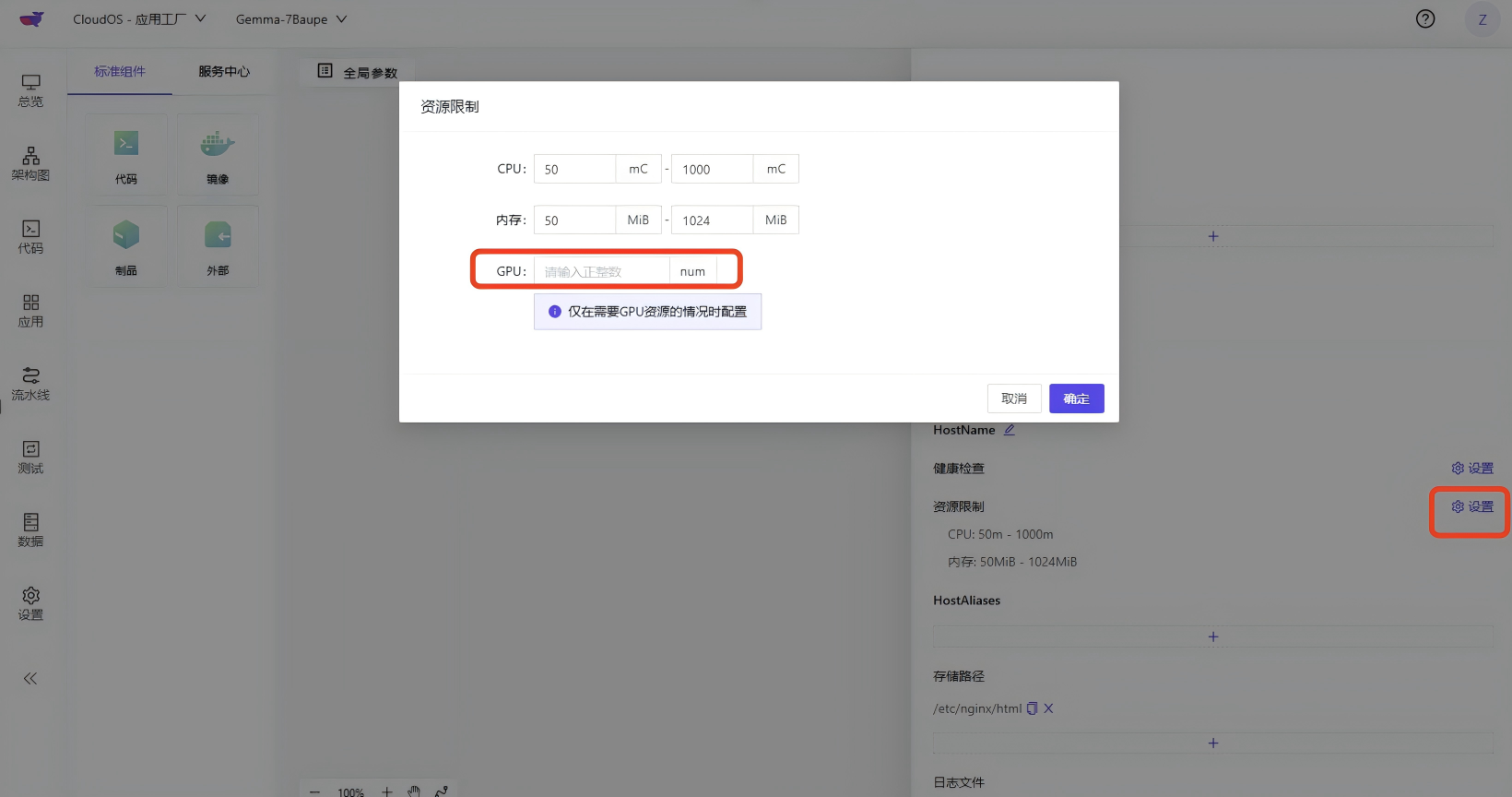Open the 总览 overview sidebar icon
Image resolution: width=1512 pixels, height=797 pixels.
(x=30, y=90)
